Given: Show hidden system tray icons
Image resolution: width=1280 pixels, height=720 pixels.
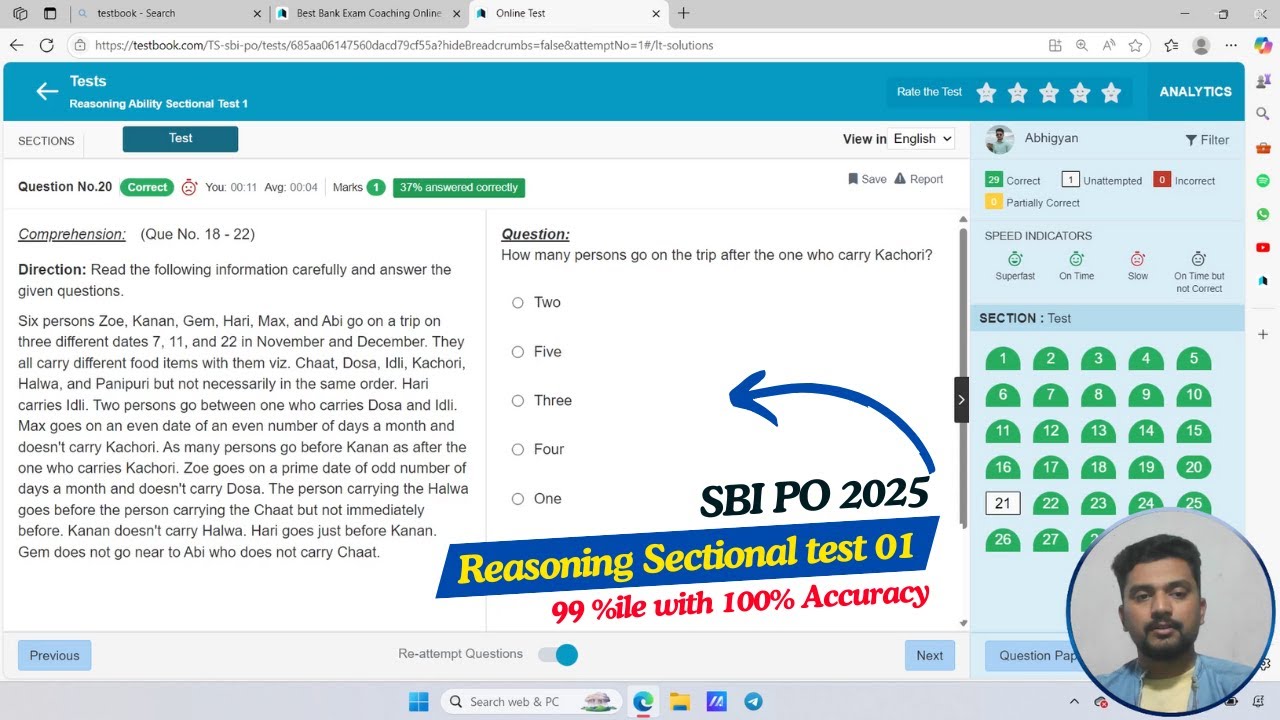Looking at the screenshot, I should (x=1074, y=702).
